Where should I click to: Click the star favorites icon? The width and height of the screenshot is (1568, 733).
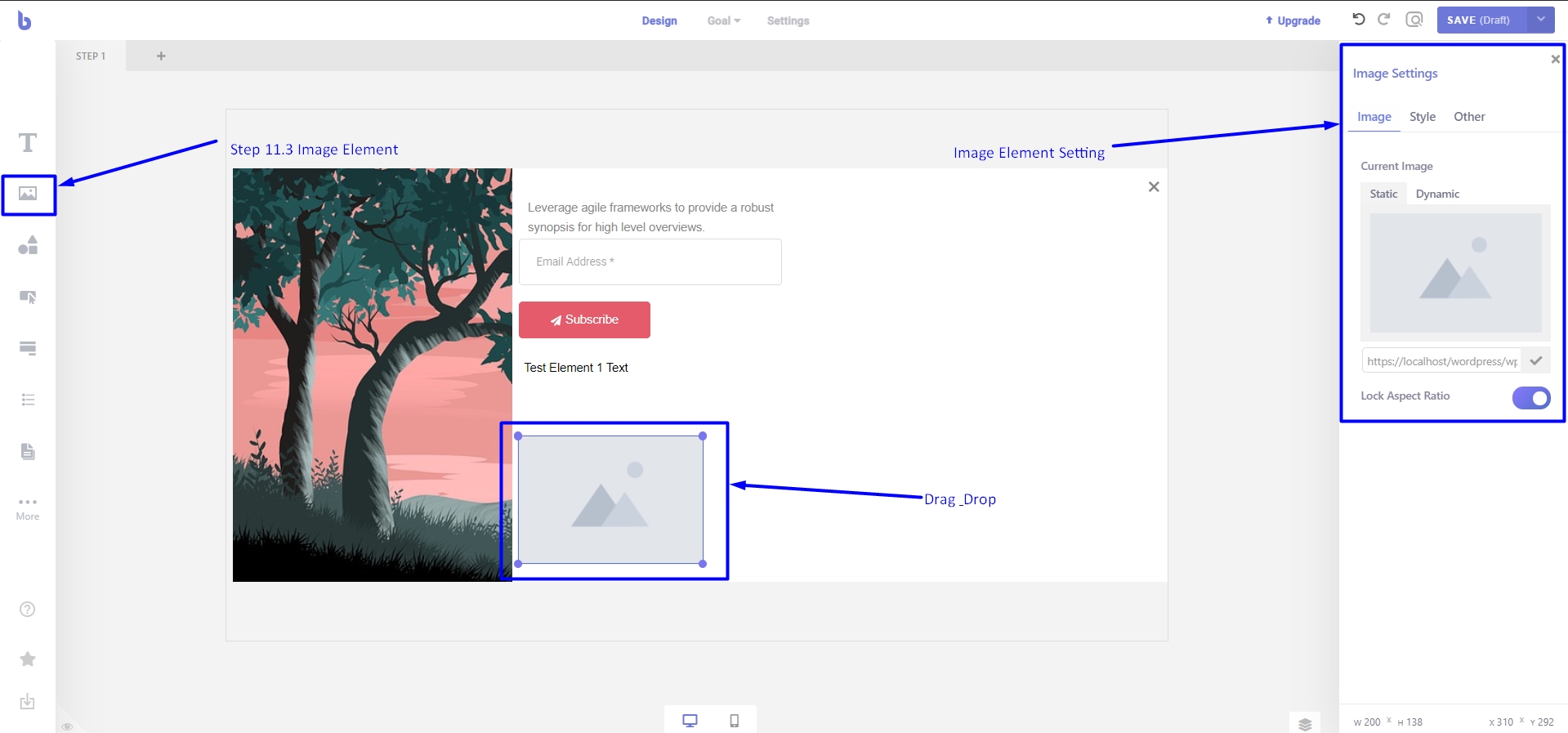point(28,659)
